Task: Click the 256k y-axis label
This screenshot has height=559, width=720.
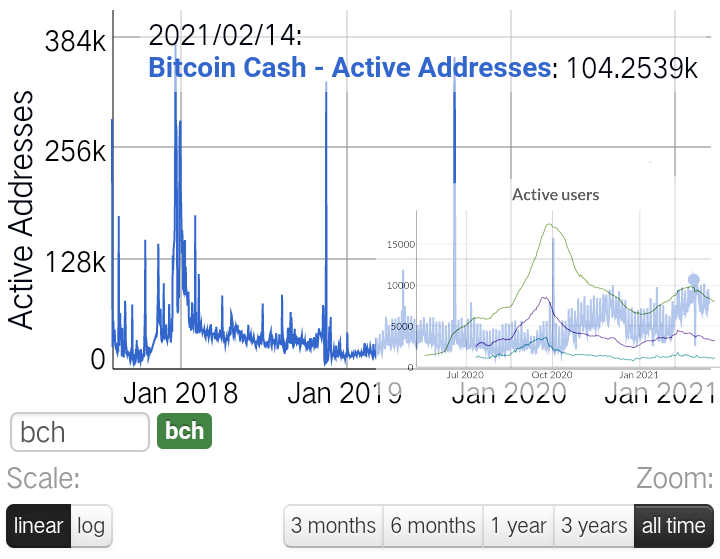Action: click(75, 151)
